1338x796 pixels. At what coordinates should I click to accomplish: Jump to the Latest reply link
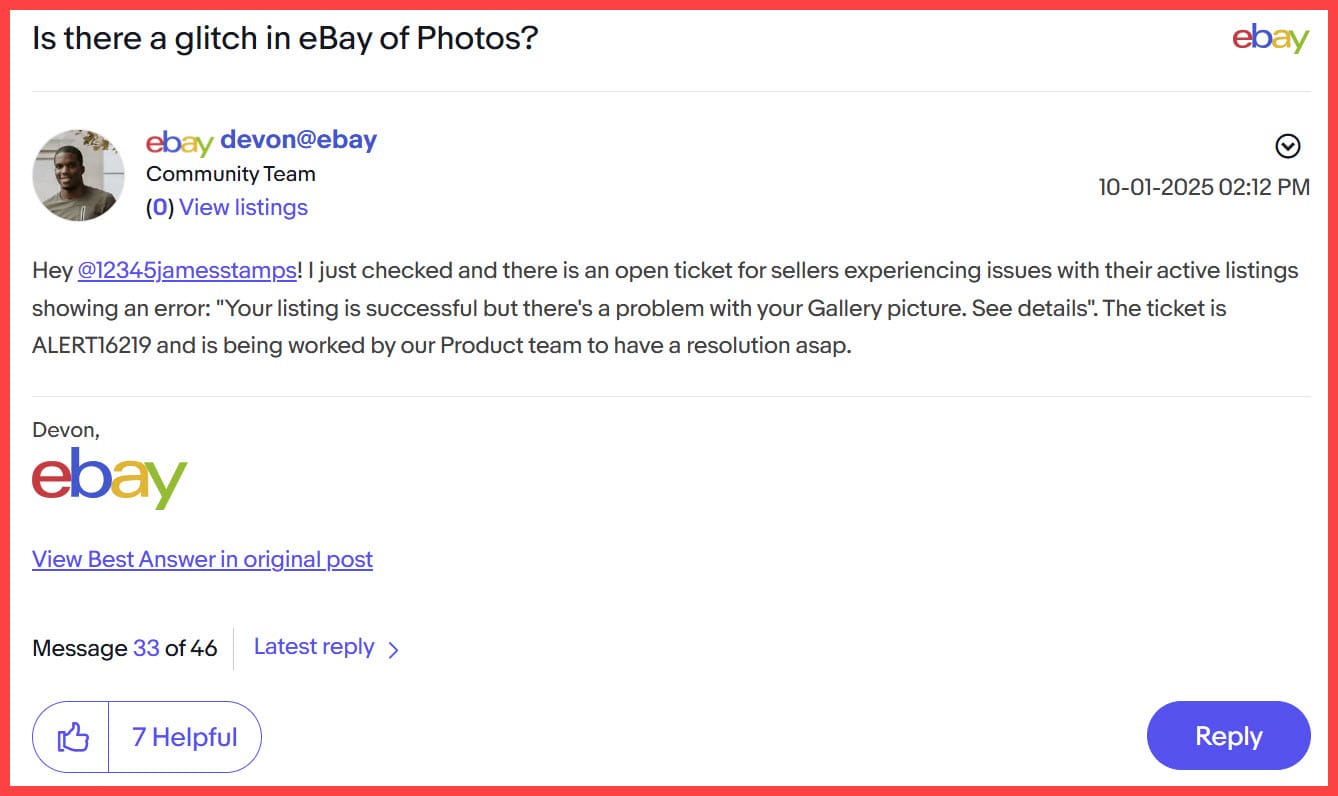(314, 647)
